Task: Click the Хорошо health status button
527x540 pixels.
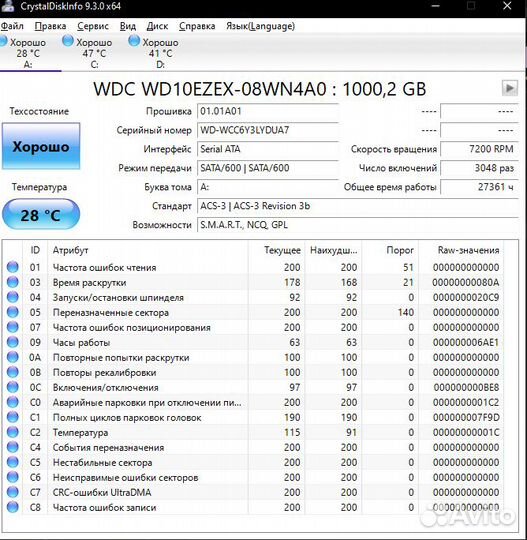Action: [41, 146]
